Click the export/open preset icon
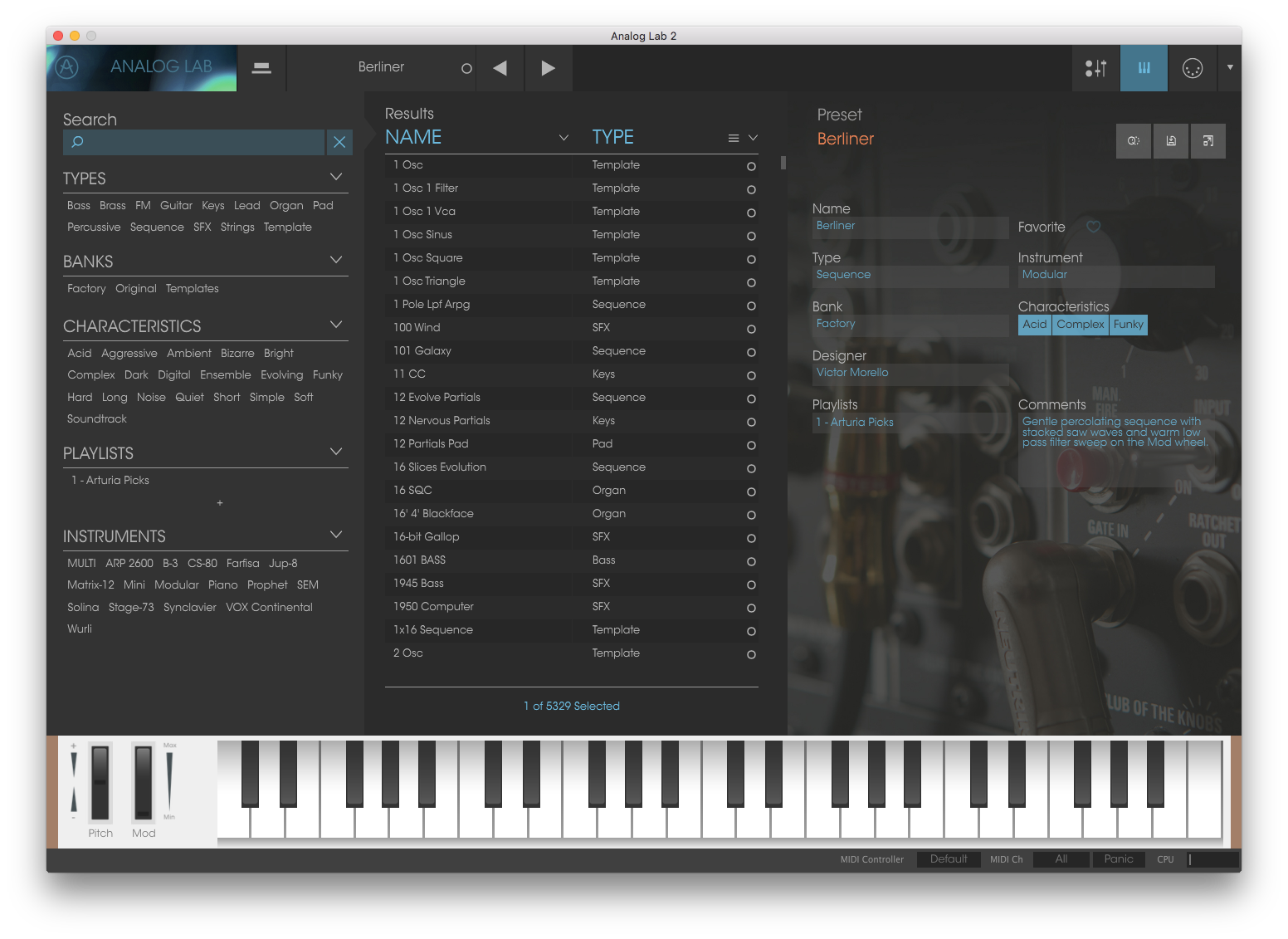1288x939 pixels. pyautogui.click(x=1208, y=141)
